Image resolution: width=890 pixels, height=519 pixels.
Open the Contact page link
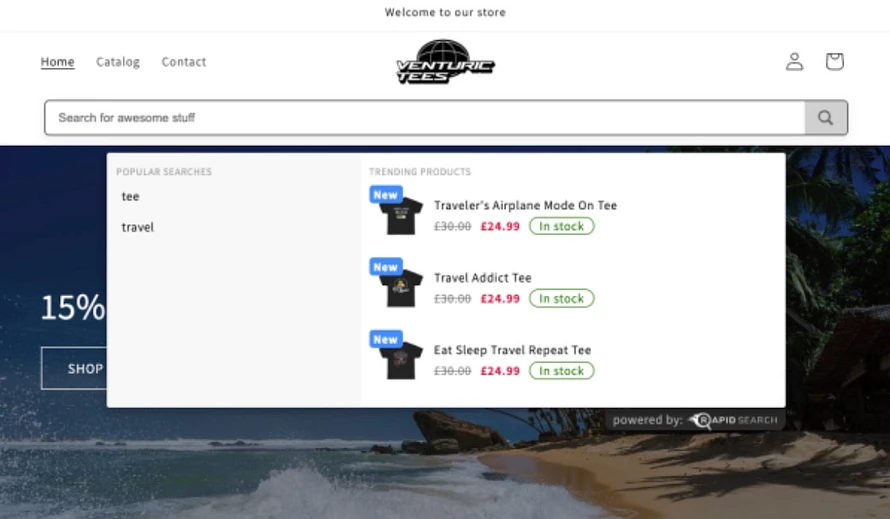pos(184,61)
